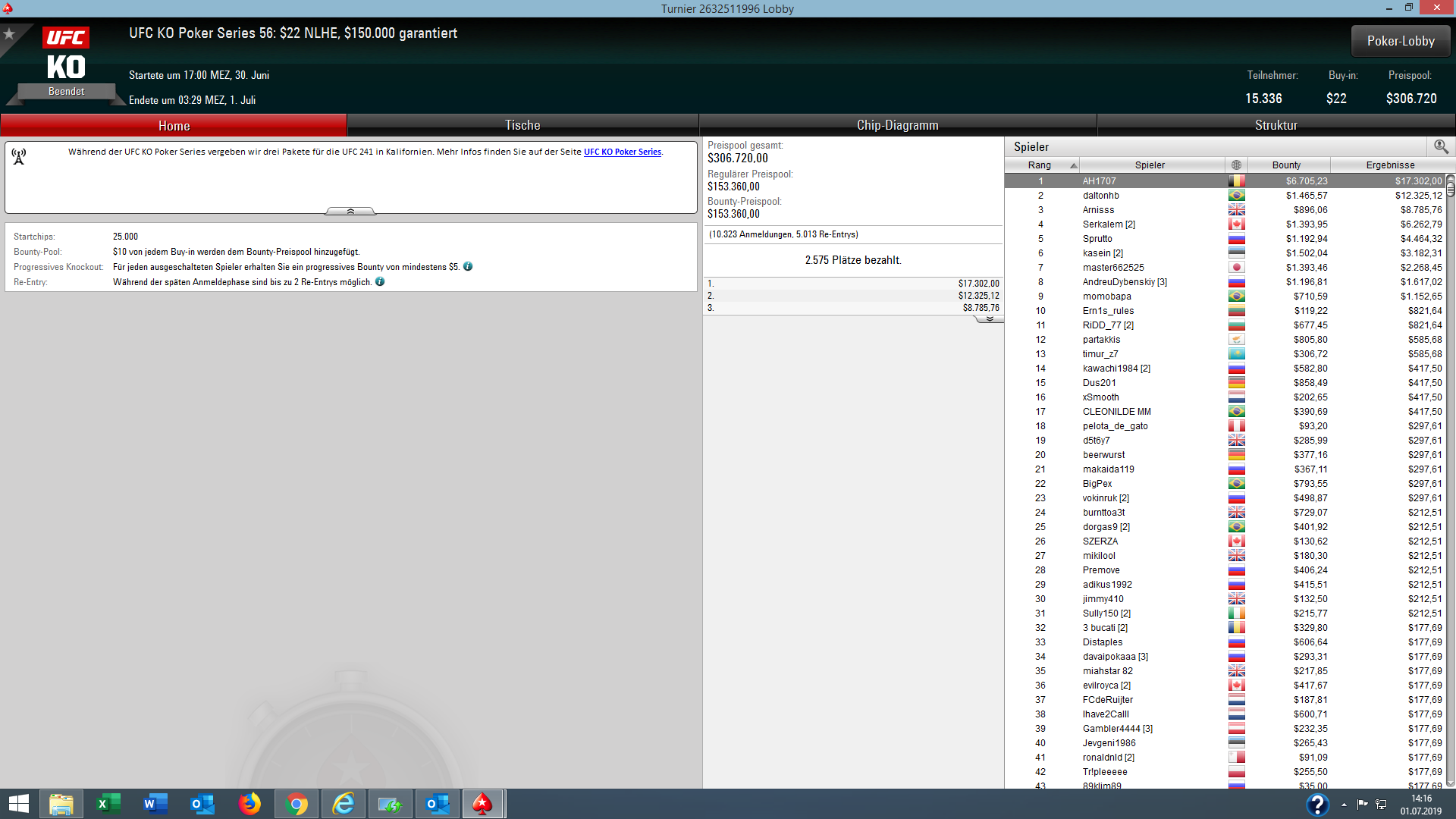Collapse the announcement panel

[350, 212]
